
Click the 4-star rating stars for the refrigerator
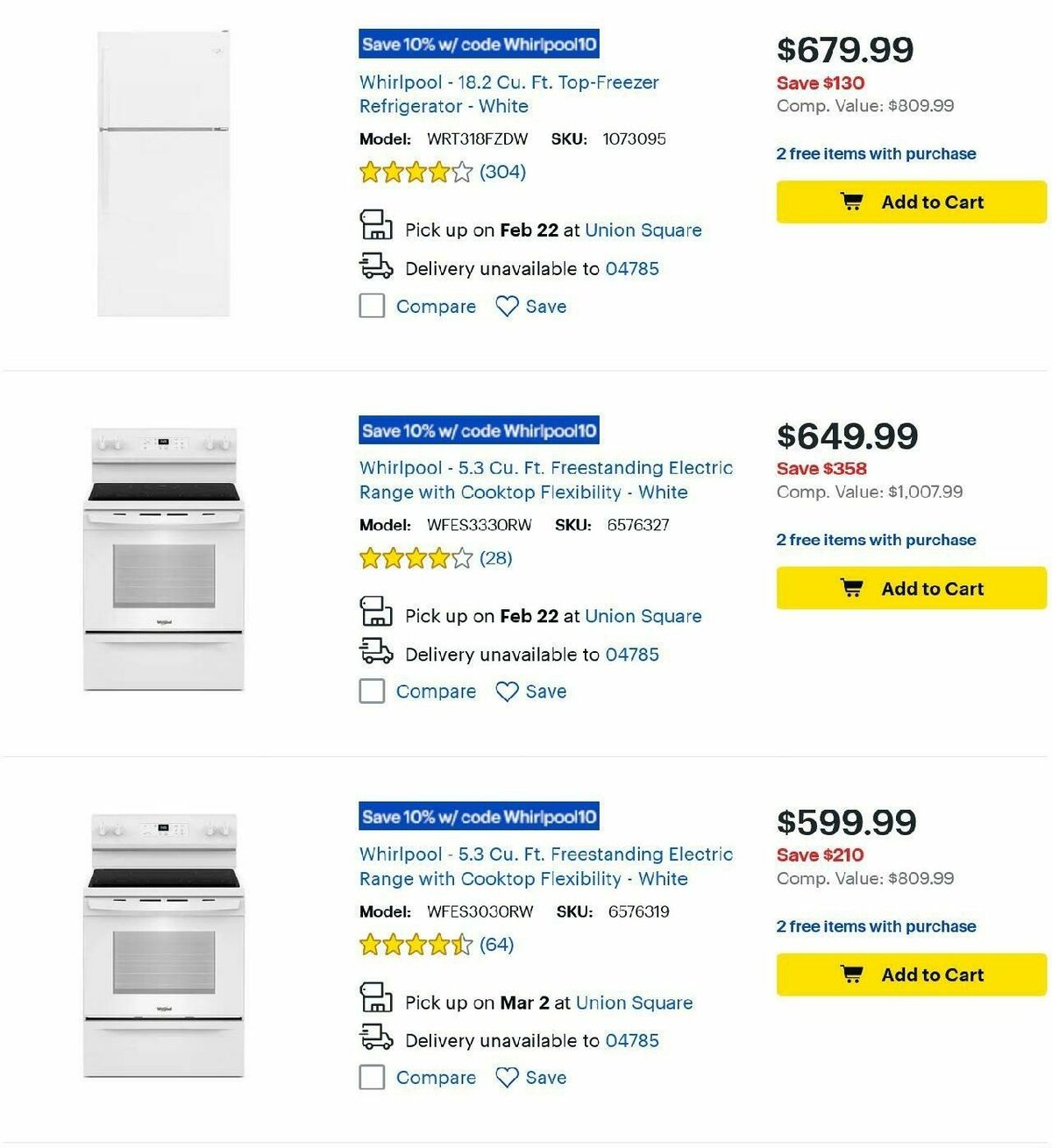pyautogui.click(x=412, y=173)
